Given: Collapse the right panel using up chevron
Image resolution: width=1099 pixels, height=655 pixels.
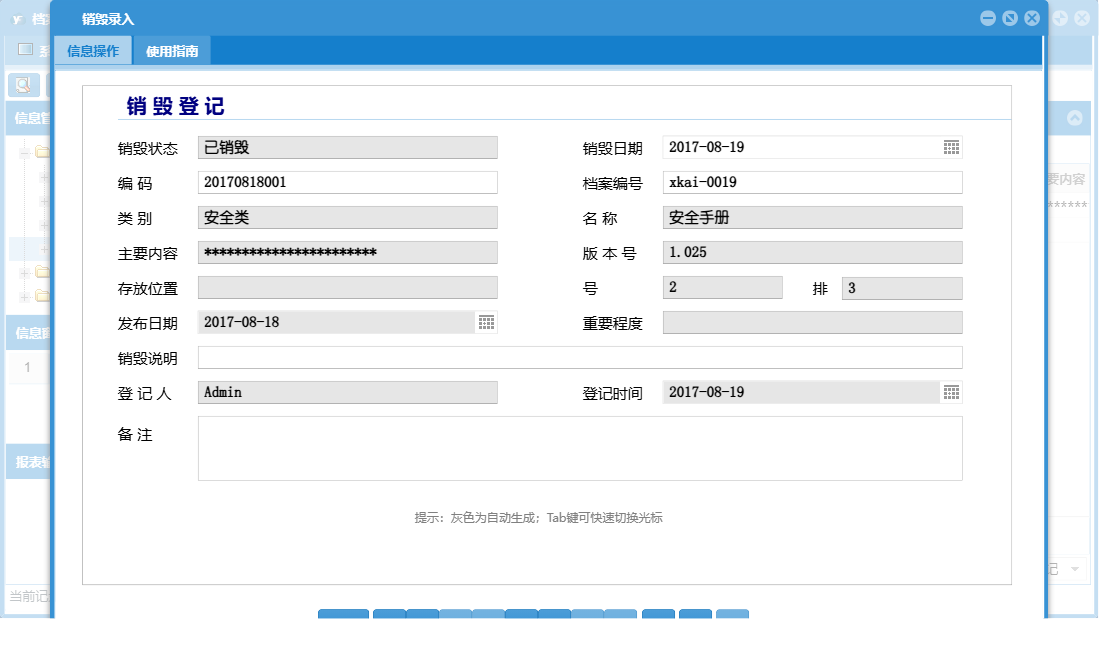Looking at the screenshot, I should (1074, 118).
